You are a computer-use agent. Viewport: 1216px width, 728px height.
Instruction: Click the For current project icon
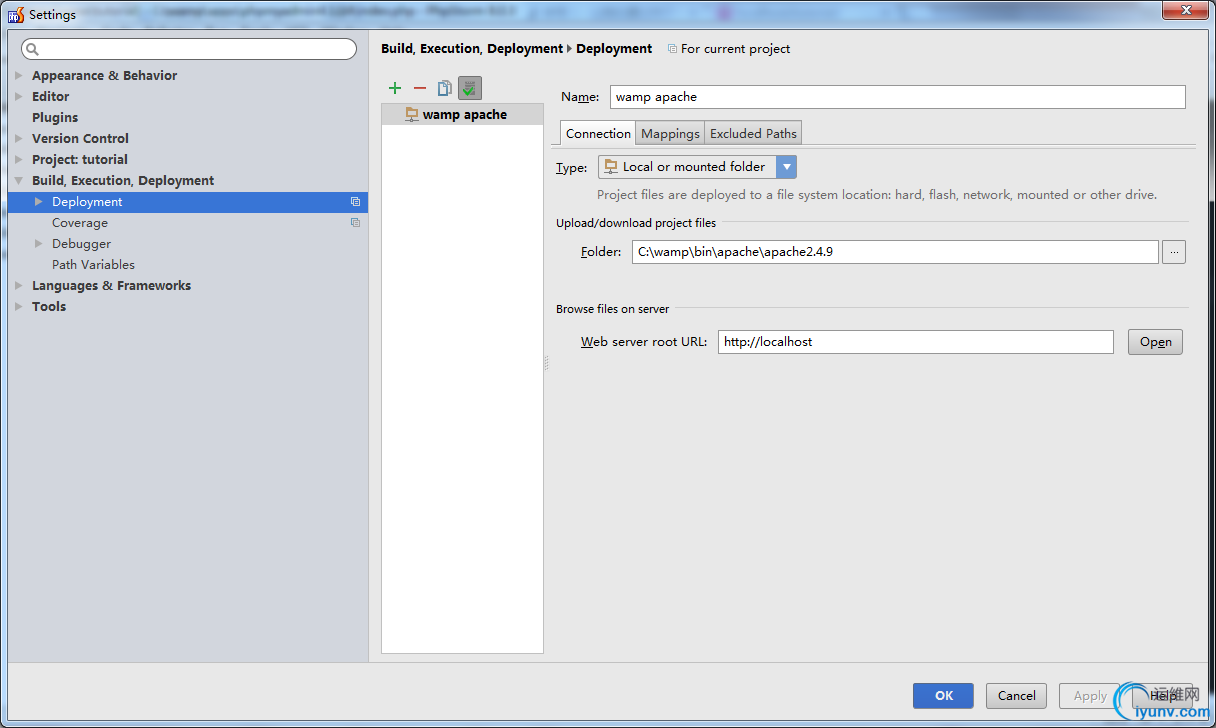tap(672, 49)
